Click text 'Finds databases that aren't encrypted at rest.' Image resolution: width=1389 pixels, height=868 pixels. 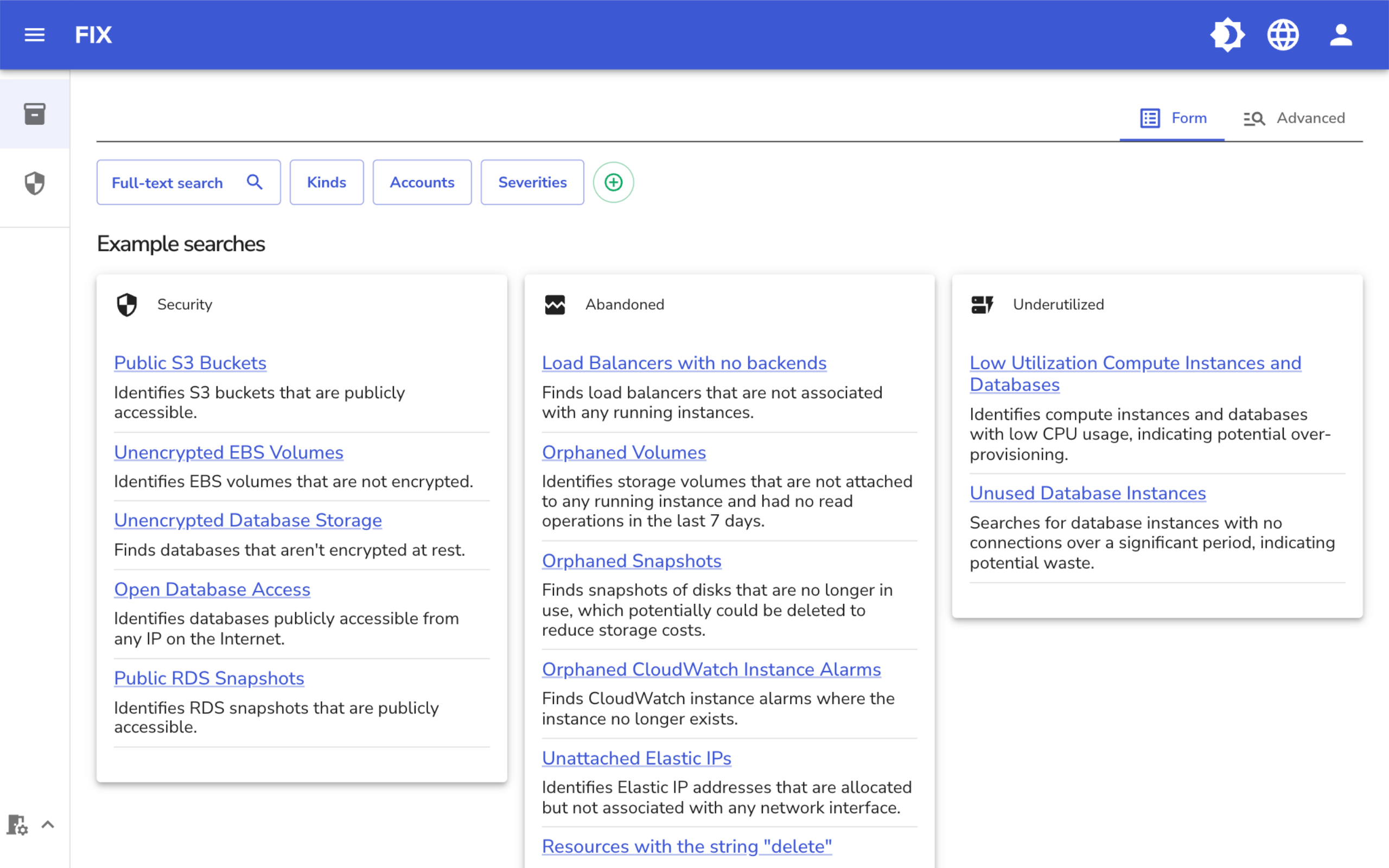click(289, 550)
